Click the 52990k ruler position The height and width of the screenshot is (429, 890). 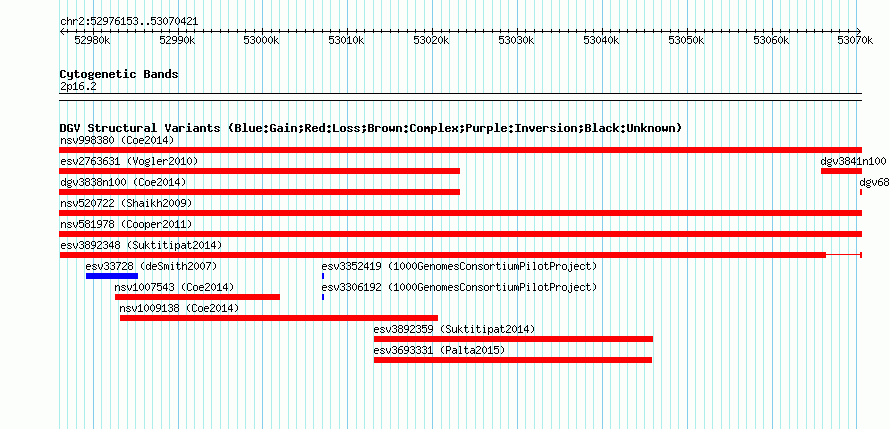pos(178,40)
